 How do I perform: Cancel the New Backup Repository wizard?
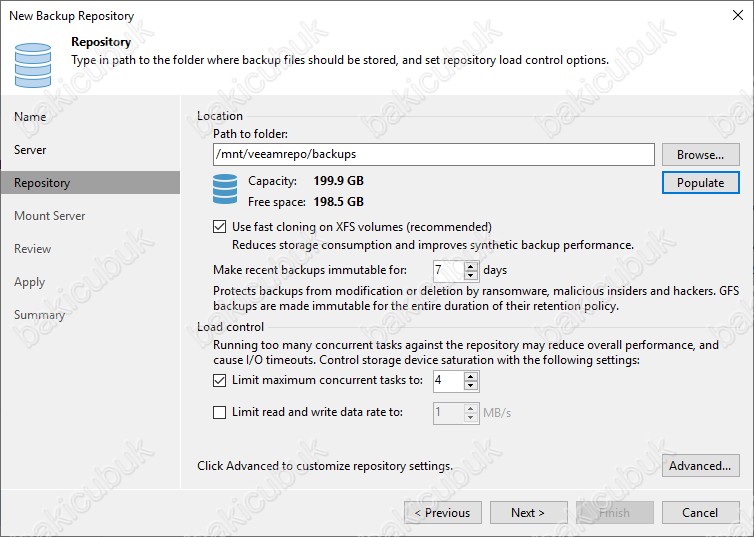pos(700,512)
